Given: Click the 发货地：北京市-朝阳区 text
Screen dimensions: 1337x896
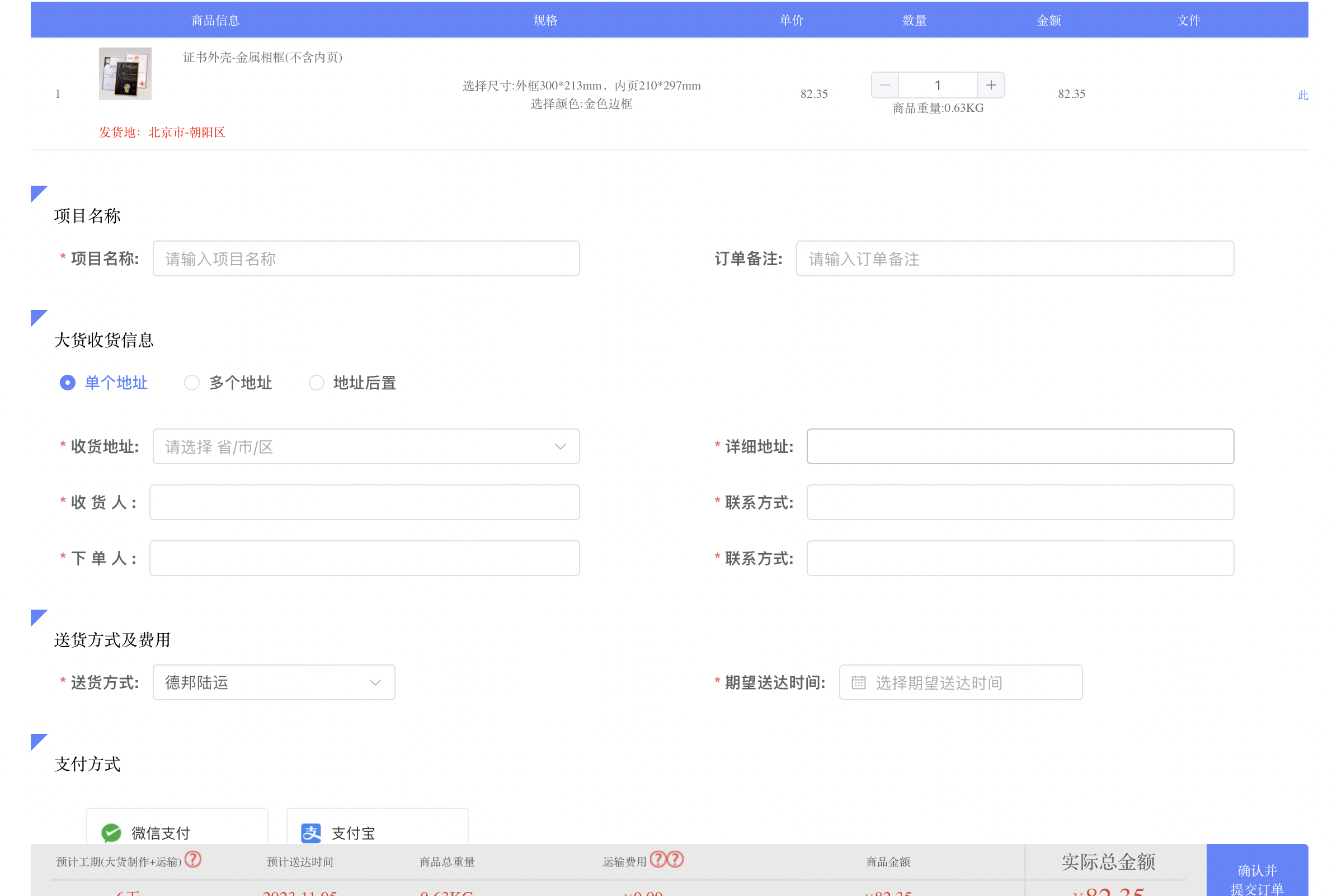Looking at the screenshot, I should point(162,133).
